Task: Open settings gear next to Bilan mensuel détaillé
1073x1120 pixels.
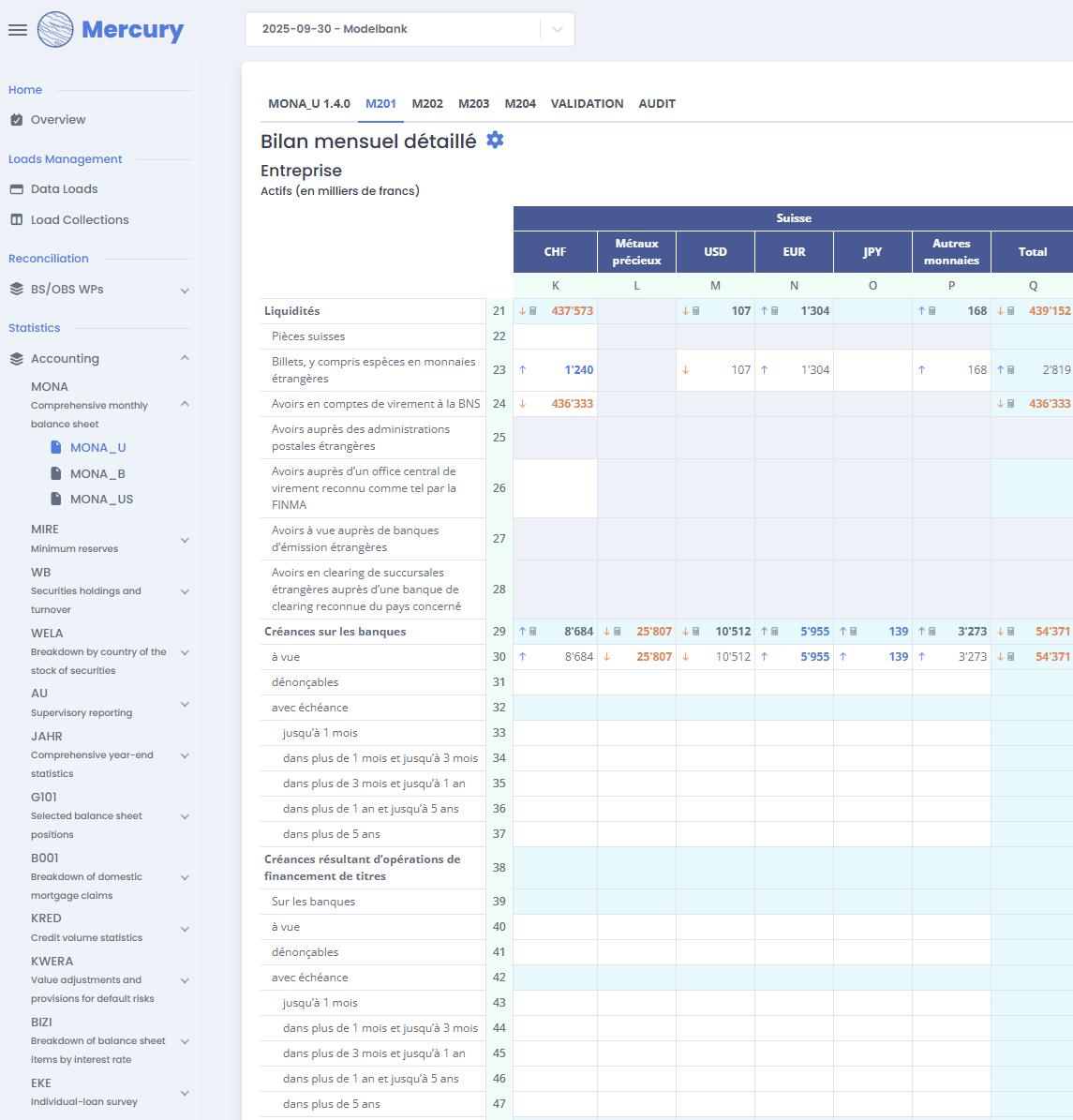Action: (495, 140)
